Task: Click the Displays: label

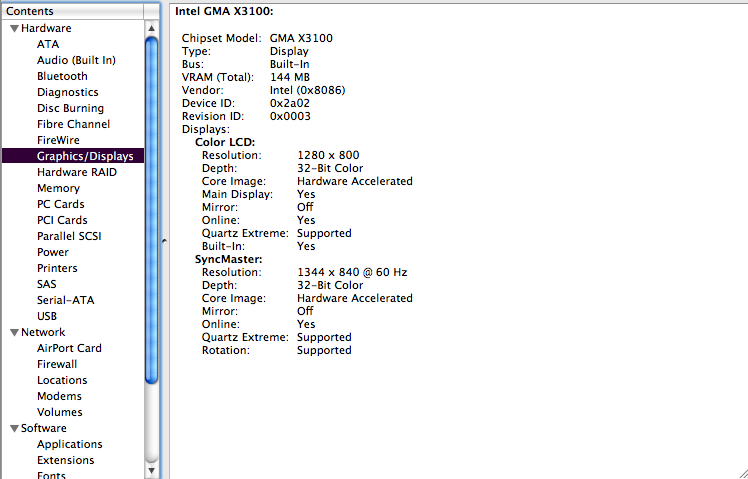Action: click(x=206, y=129)
